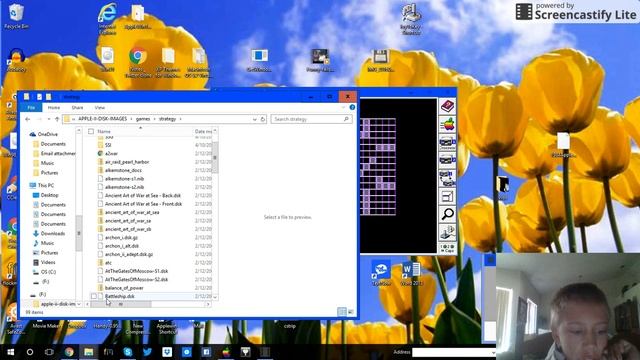The width and height of the screenshot is (640, 360).
Task: Open the Google Chrome desktop shortcut
Action: [138, 61]
